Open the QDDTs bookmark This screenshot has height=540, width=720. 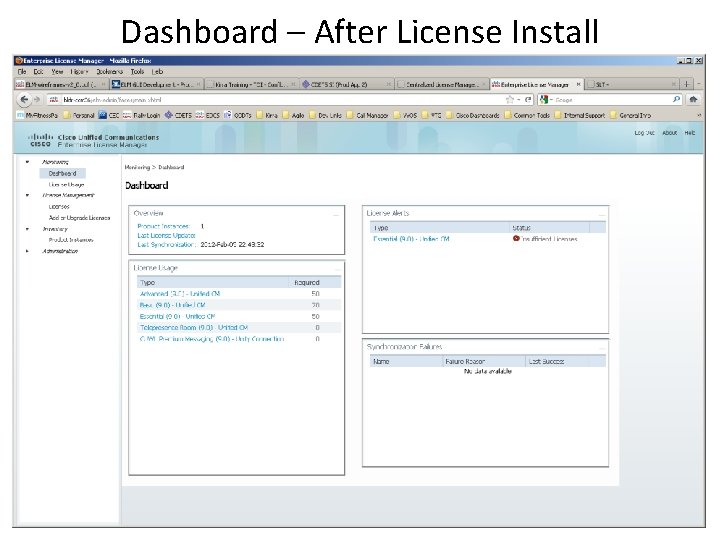(237, 115)
